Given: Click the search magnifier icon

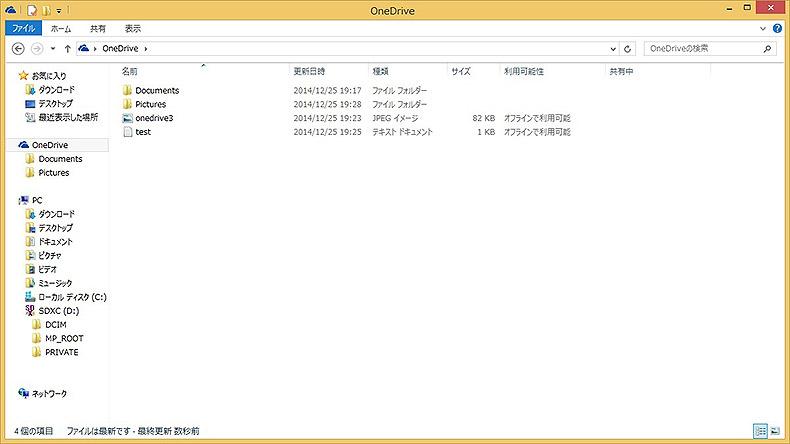Looking at the screenshot, I should [767, 48].
